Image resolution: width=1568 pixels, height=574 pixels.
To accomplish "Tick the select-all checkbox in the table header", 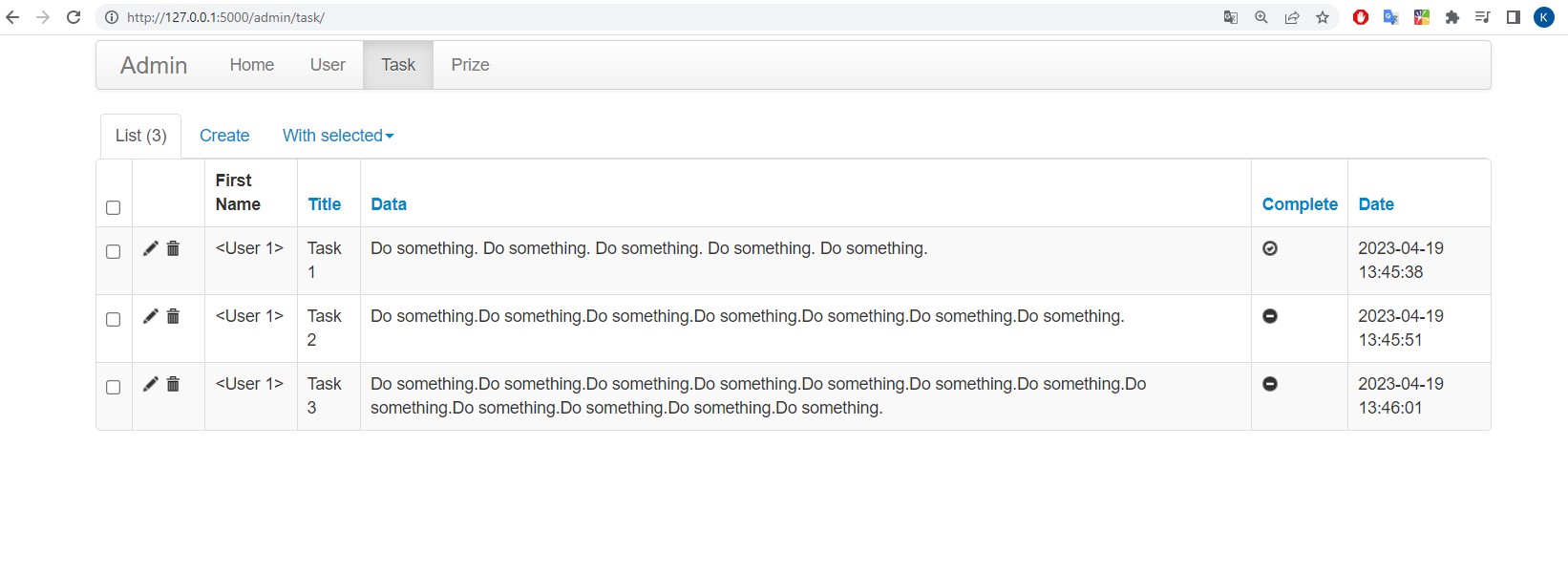I will tap(113, 207).
